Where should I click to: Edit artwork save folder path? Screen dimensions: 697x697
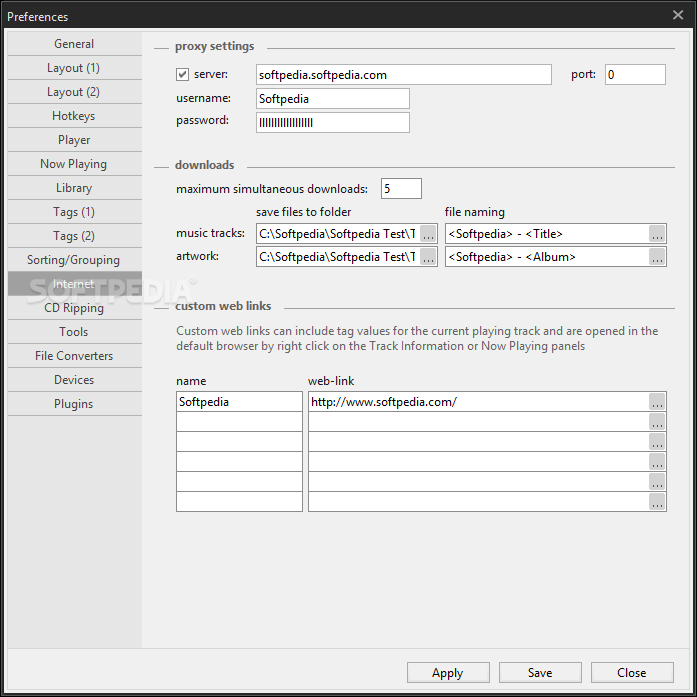click(x=338, y=256)
